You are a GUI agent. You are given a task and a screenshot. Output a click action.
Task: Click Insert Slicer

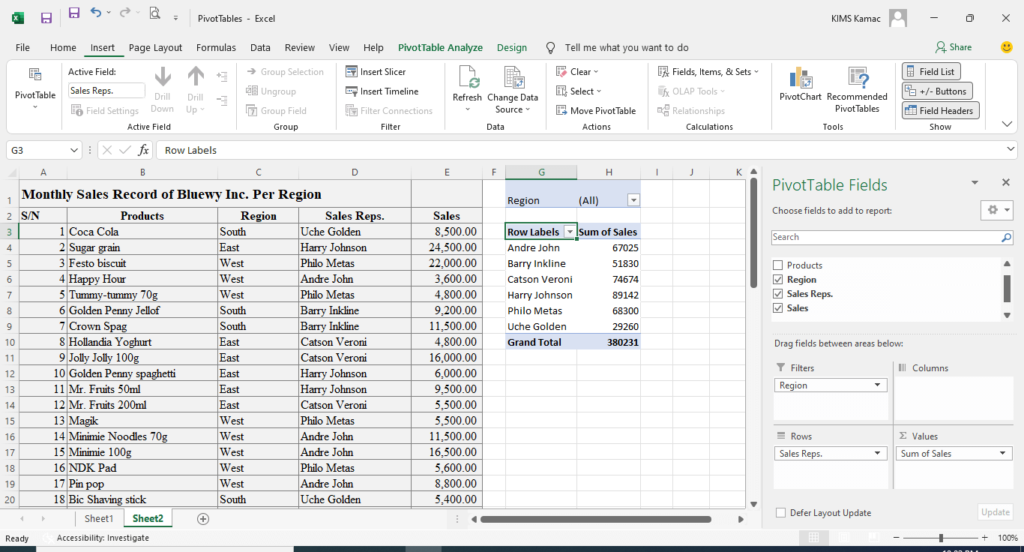(x=376, y=72)
